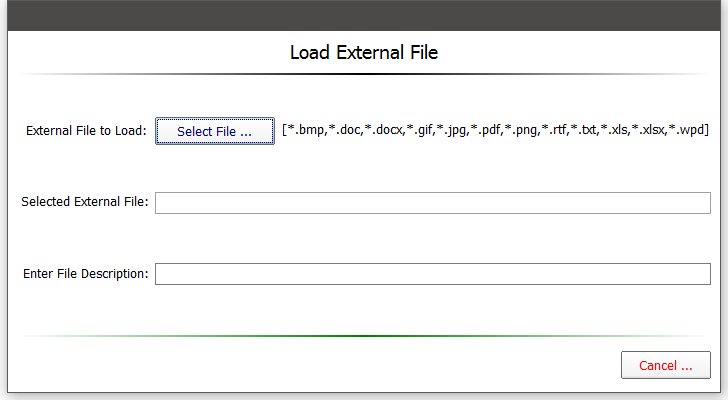Image resolution: width=728 pixels, height=400 pixels.
Task: Focus the Selected External File field
Action: coord(432,203)
